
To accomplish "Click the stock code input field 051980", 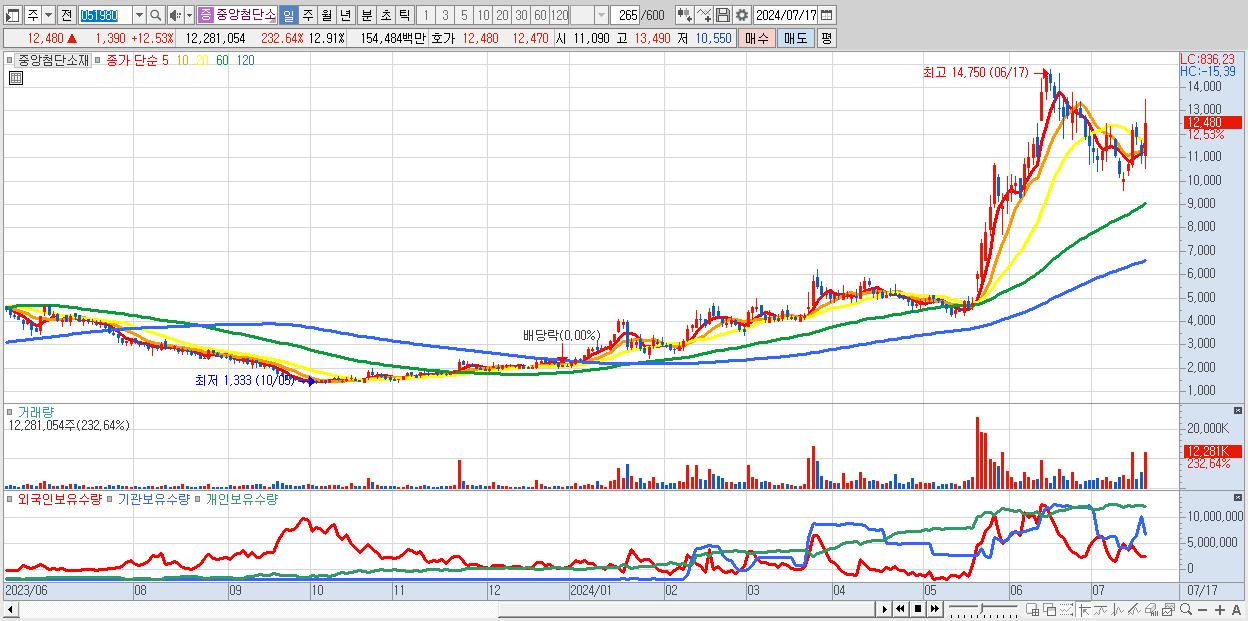I will tap(105, 15).
